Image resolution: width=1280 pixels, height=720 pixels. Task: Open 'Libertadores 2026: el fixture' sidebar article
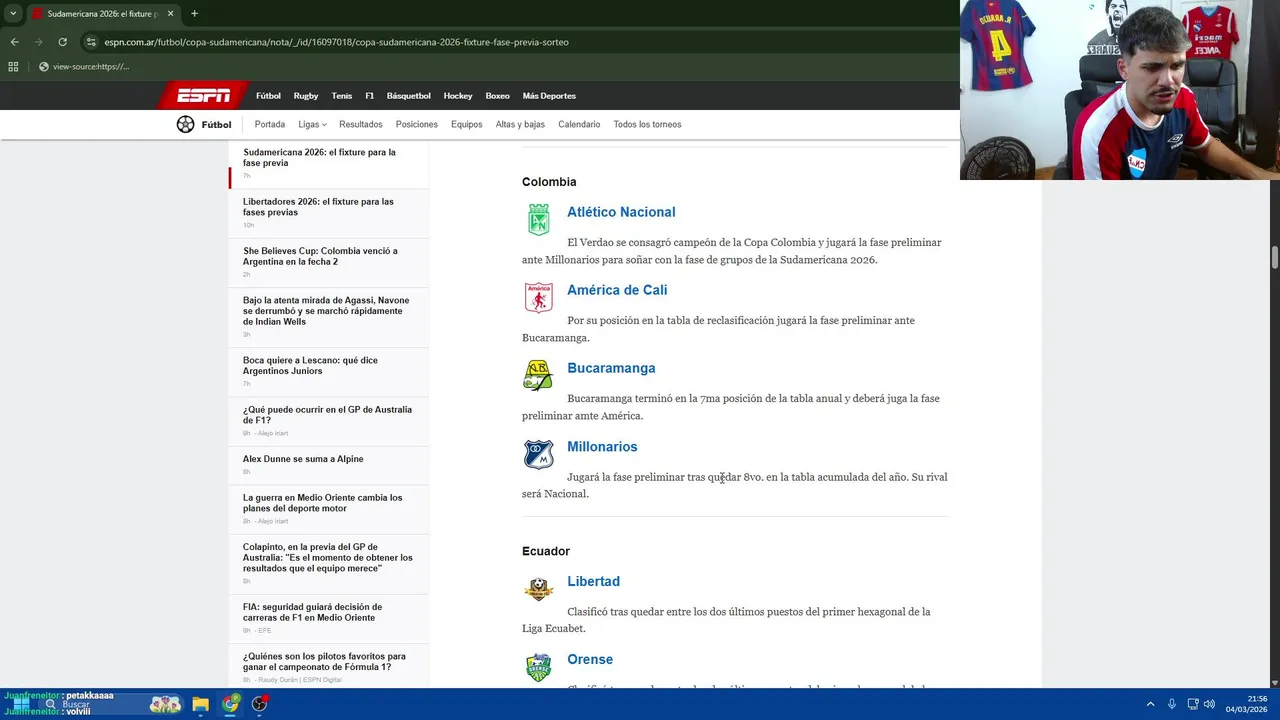click(318, 207)
